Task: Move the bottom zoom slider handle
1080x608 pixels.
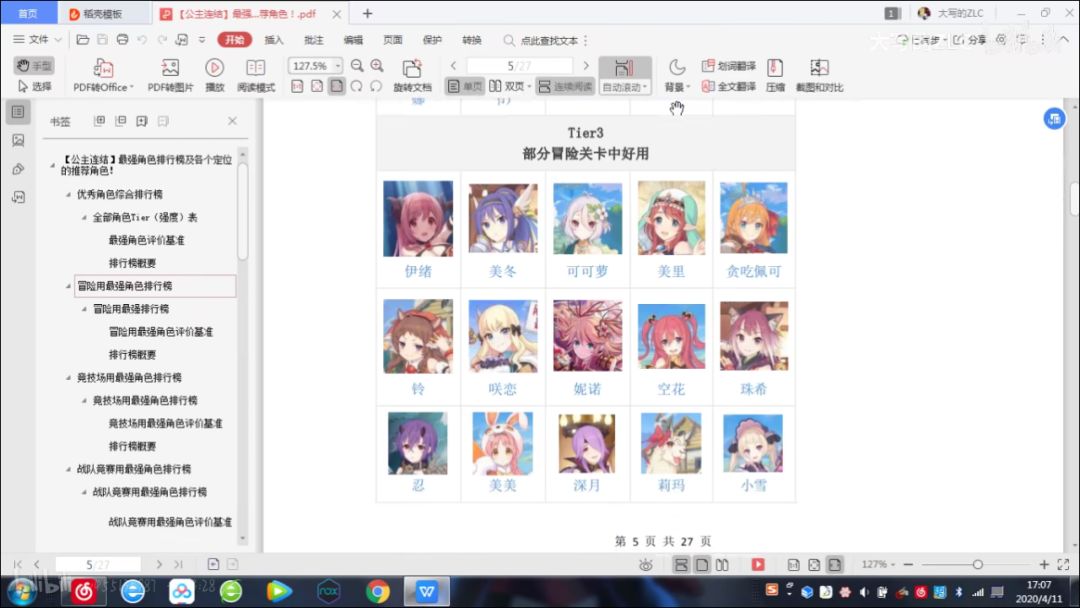Action: pos(977,565)
